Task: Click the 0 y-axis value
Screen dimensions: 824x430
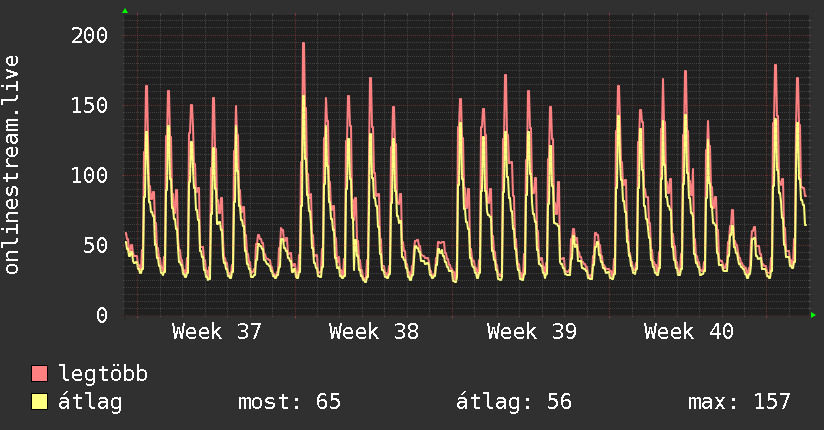Action: pyautogui.click(x=102, y=315)
